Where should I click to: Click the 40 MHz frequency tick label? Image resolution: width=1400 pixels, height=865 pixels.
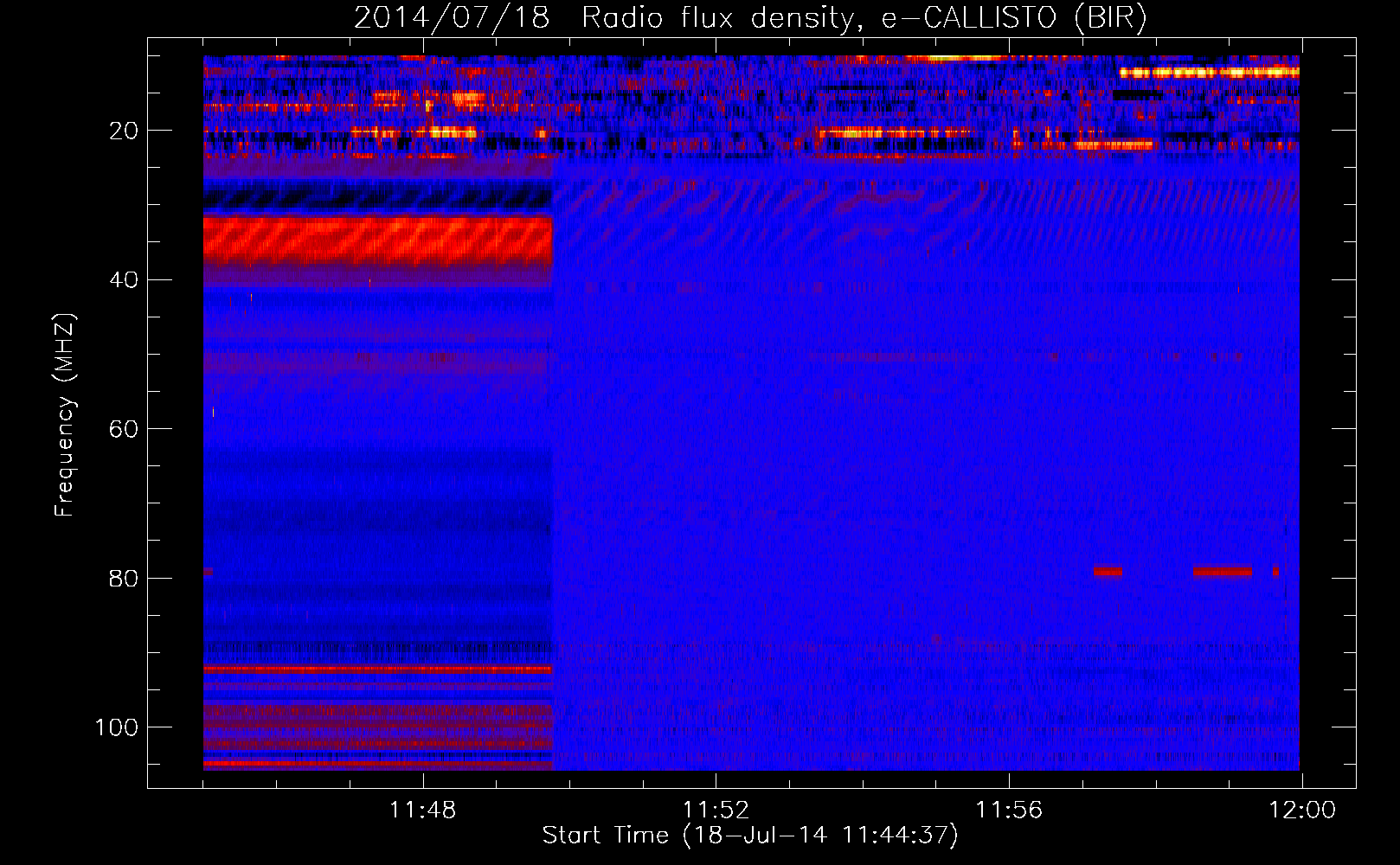[x=124, y=280]
